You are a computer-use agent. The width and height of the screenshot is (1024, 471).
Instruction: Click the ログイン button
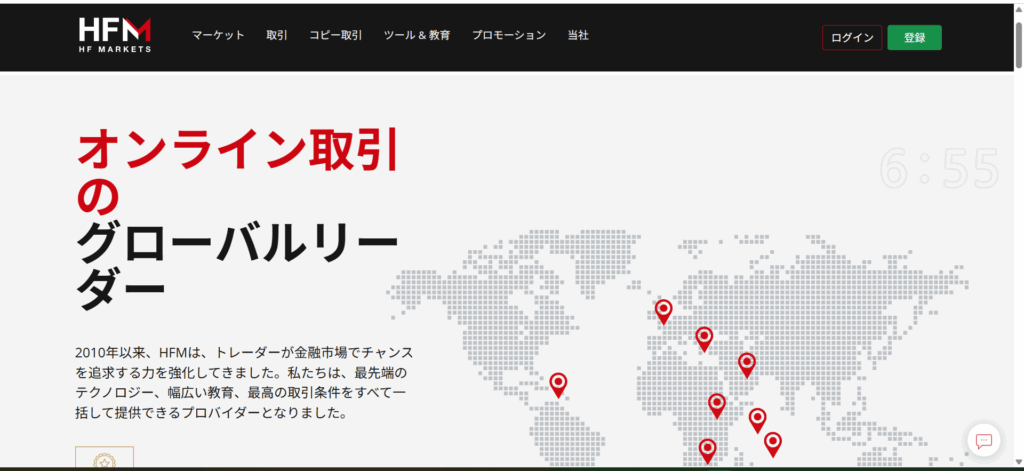coord(852,38)
